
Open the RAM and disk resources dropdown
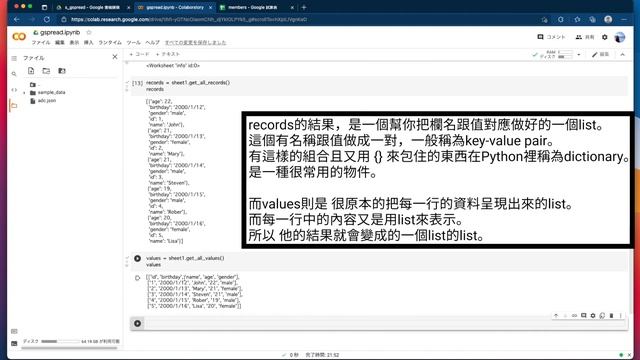click(579, 54)
